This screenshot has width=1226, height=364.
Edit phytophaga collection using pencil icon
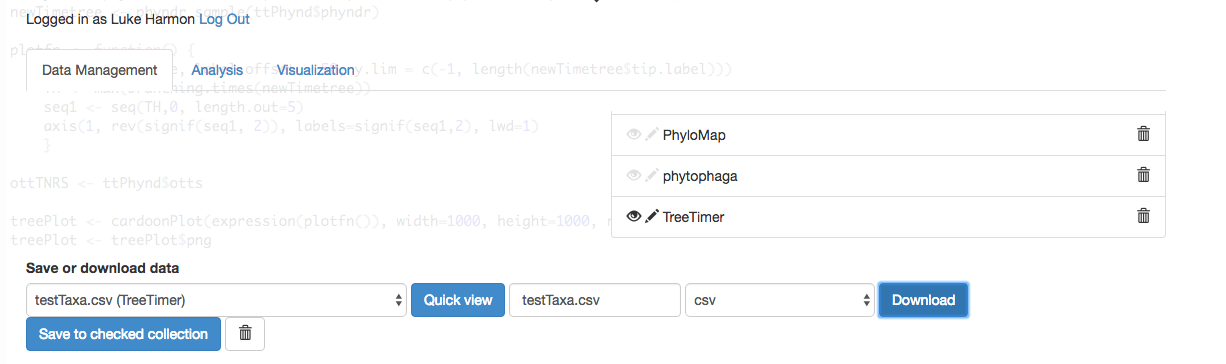652,175
